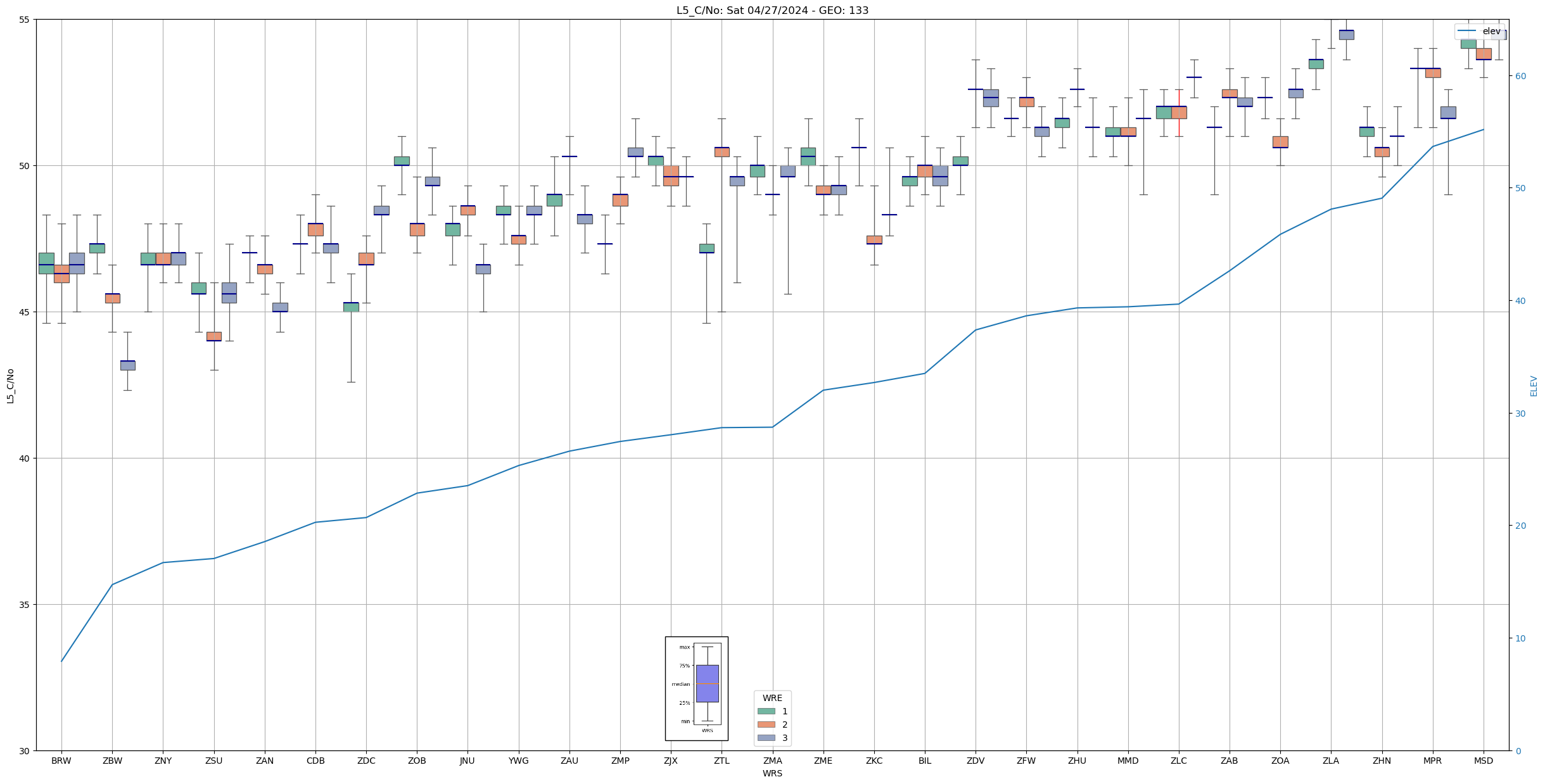
Task: Click the ZAB x-axis label
Action: 1230,761
